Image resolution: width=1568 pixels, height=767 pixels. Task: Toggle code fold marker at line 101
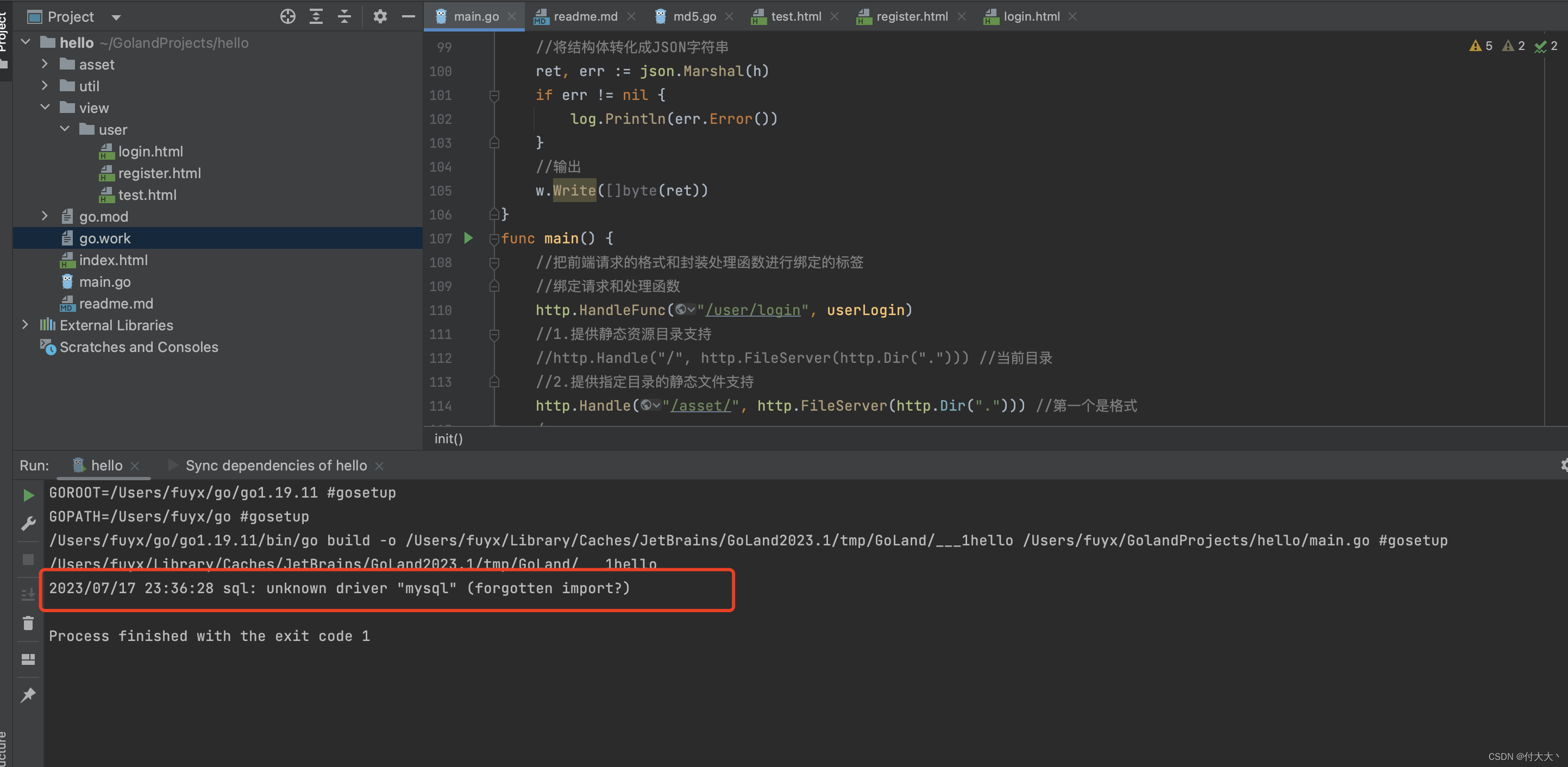click(494, 96)
